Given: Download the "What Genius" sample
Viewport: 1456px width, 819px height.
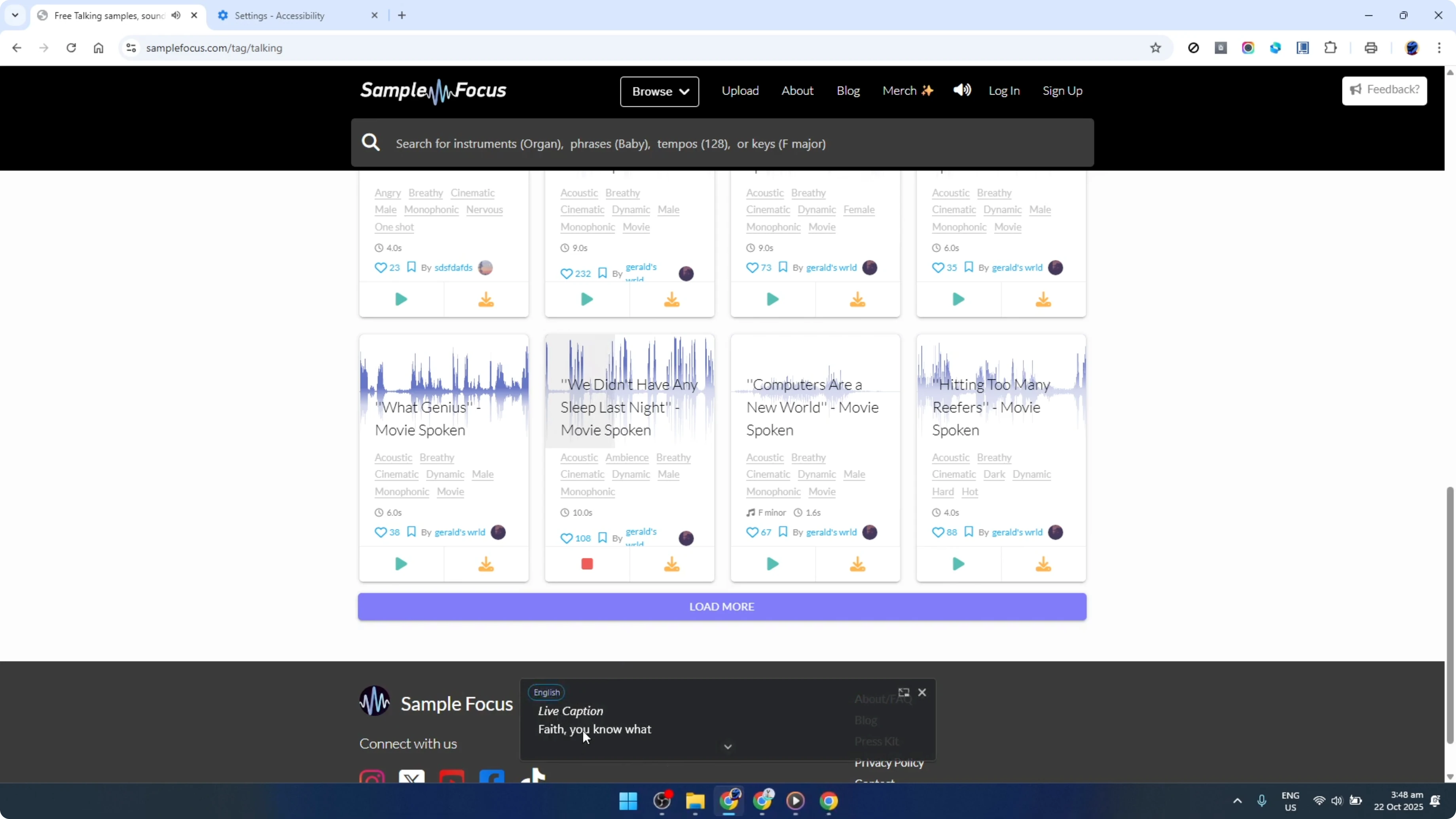Looking at the screenshot, I should [x=486, y=564].
